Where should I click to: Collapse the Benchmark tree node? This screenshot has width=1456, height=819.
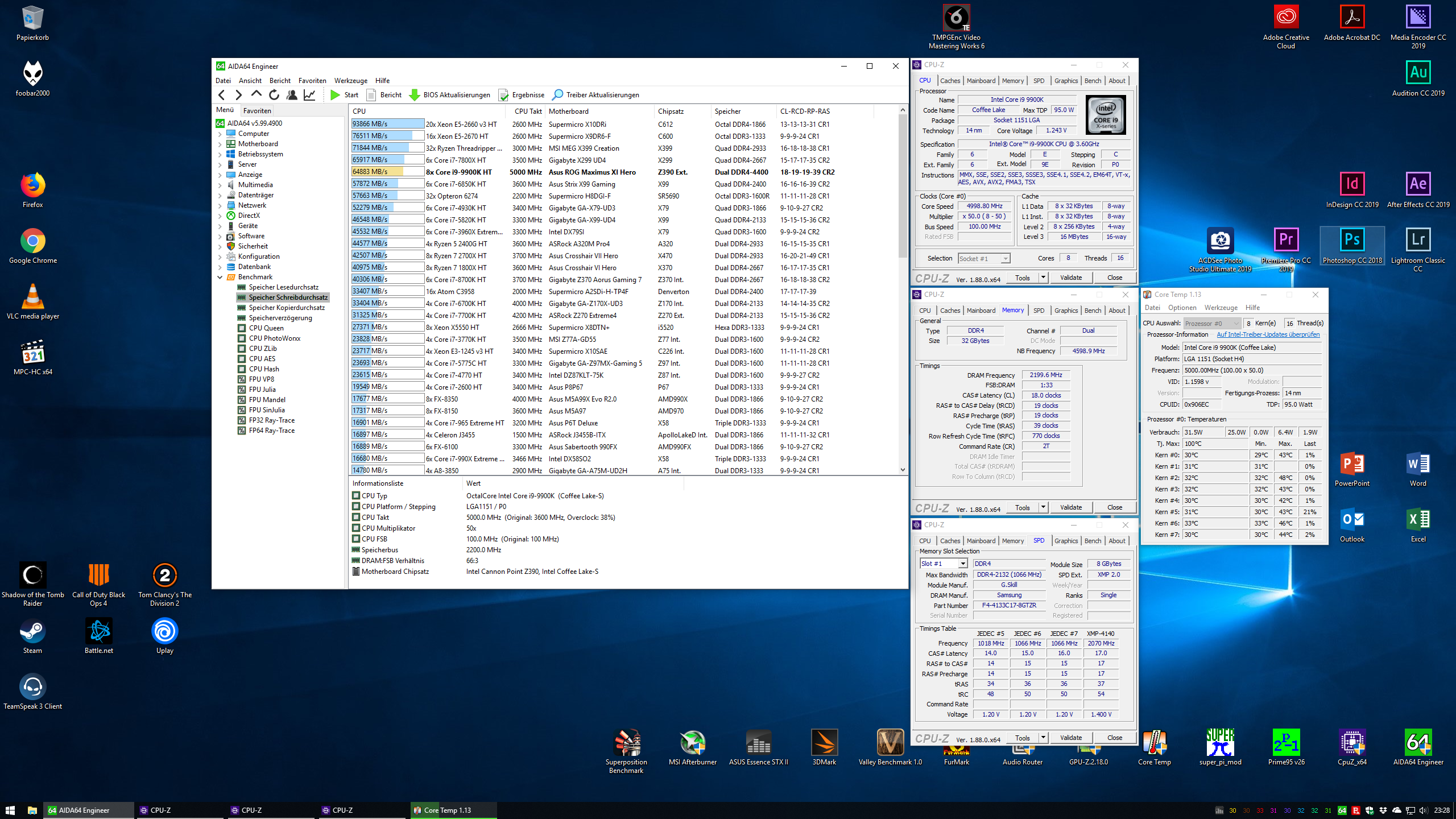[220, 278]
